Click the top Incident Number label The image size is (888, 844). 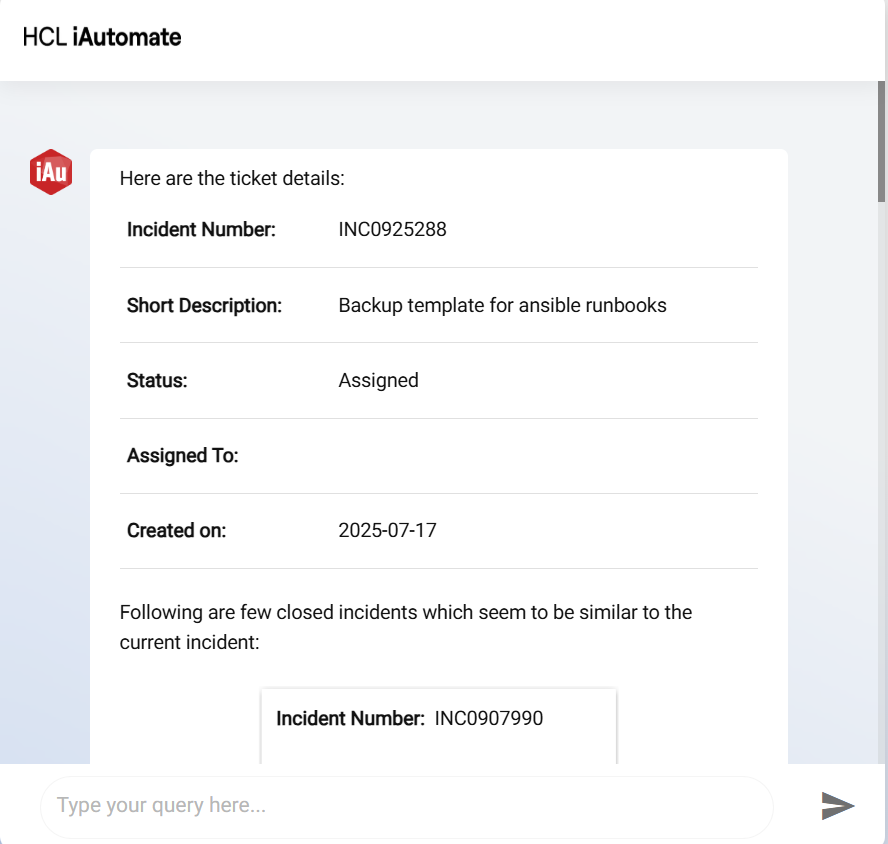coord(200,230)
